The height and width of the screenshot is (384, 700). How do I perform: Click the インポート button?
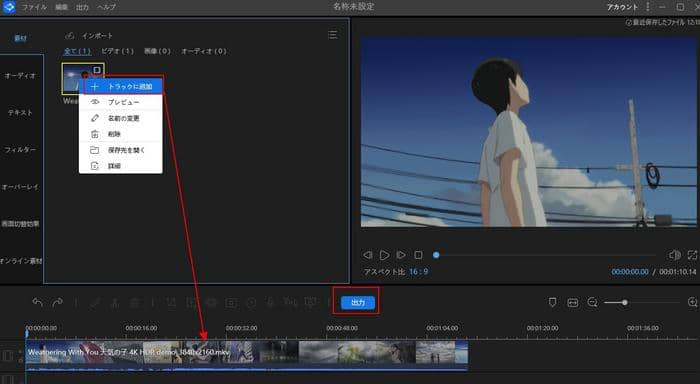(x=97, y=36)
